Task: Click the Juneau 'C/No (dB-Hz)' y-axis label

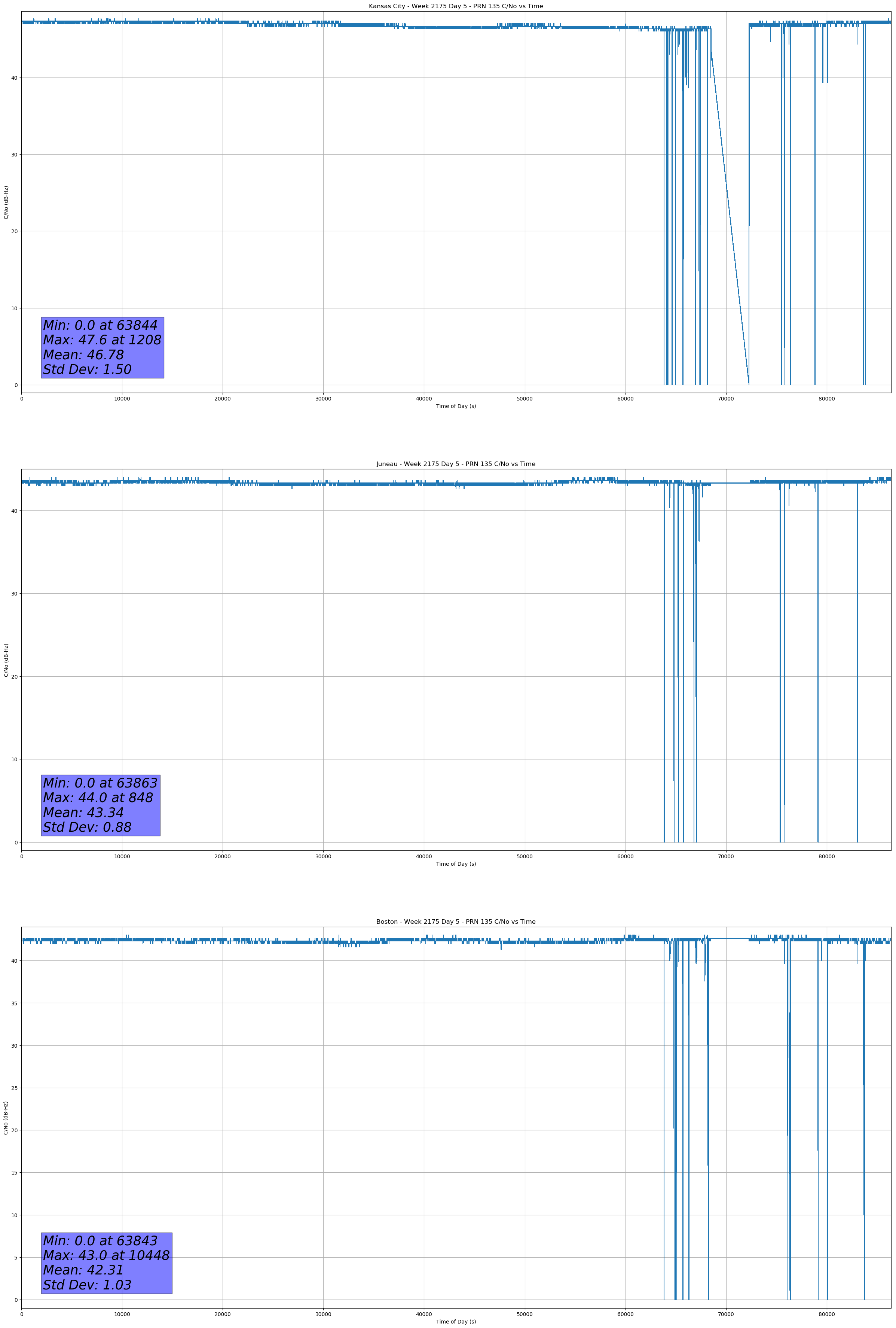Action: (6, 660)
